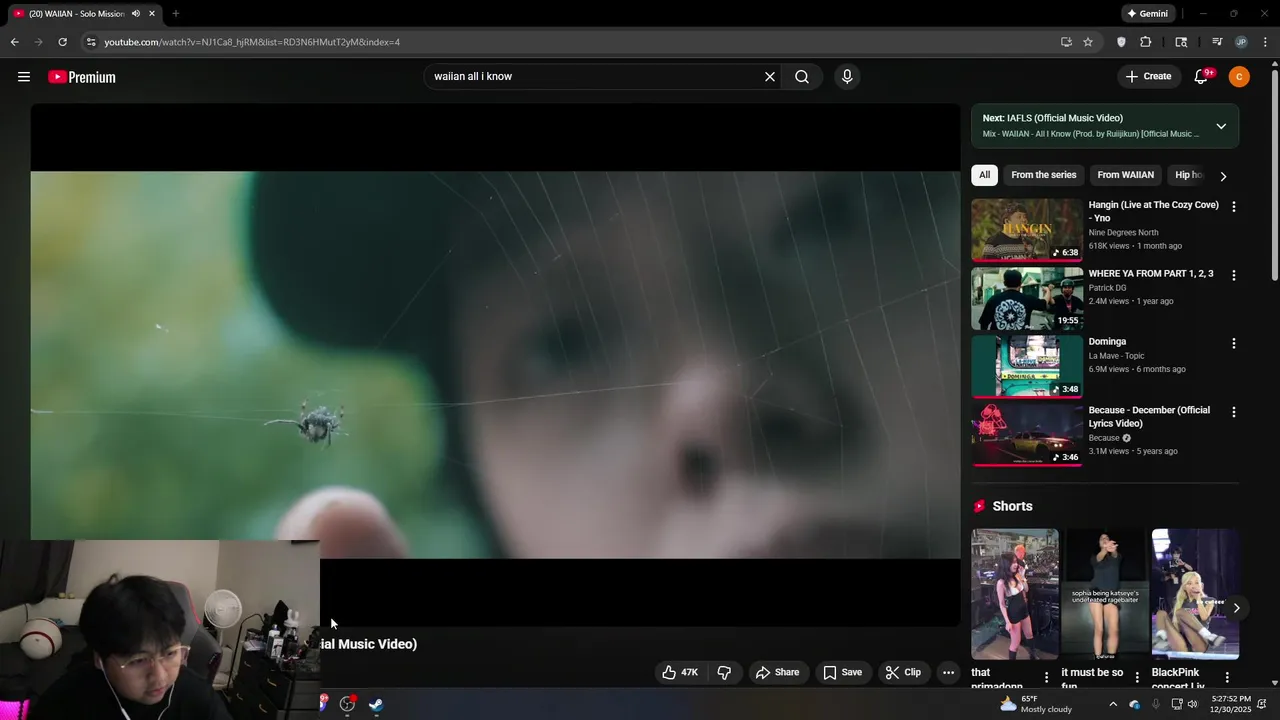
Task: Start voice search with microphone
Action: tap(847, 77)
